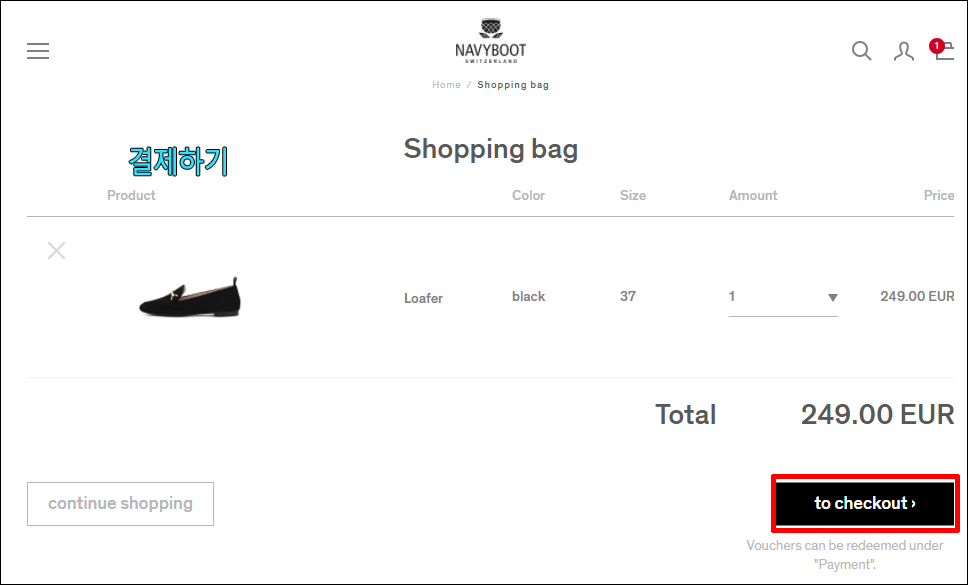Click the Loafer product name
968x585 pixels.
tap(424, 298)
